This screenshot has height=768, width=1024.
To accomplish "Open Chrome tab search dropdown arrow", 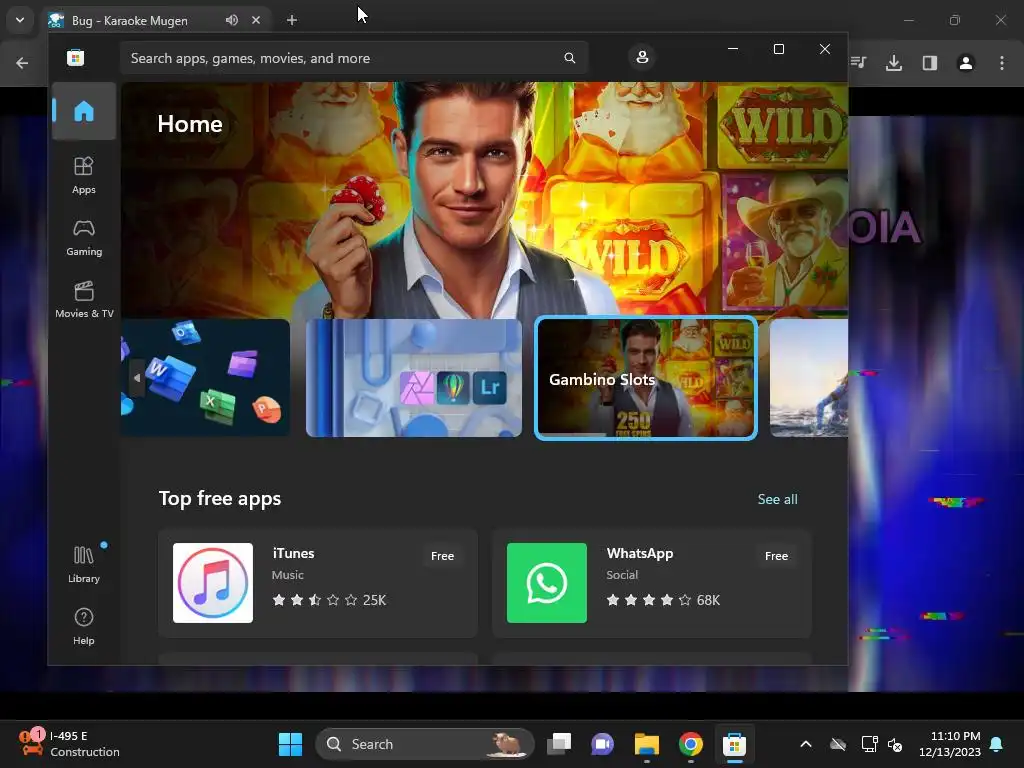I will pos(20,20).
